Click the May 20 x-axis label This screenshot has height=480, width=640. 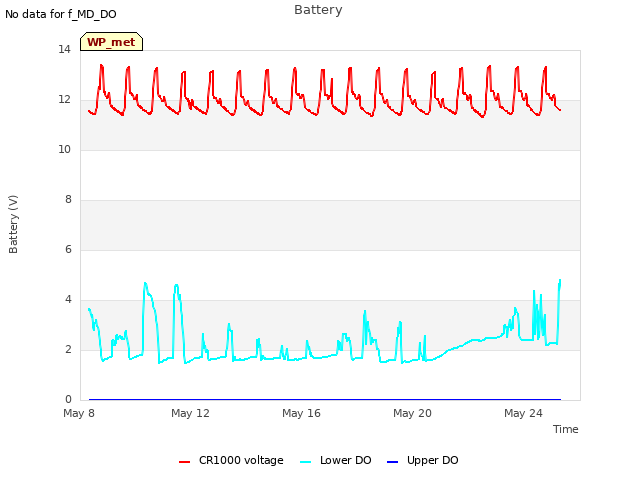pyautogui.click(x=412, y=413)
